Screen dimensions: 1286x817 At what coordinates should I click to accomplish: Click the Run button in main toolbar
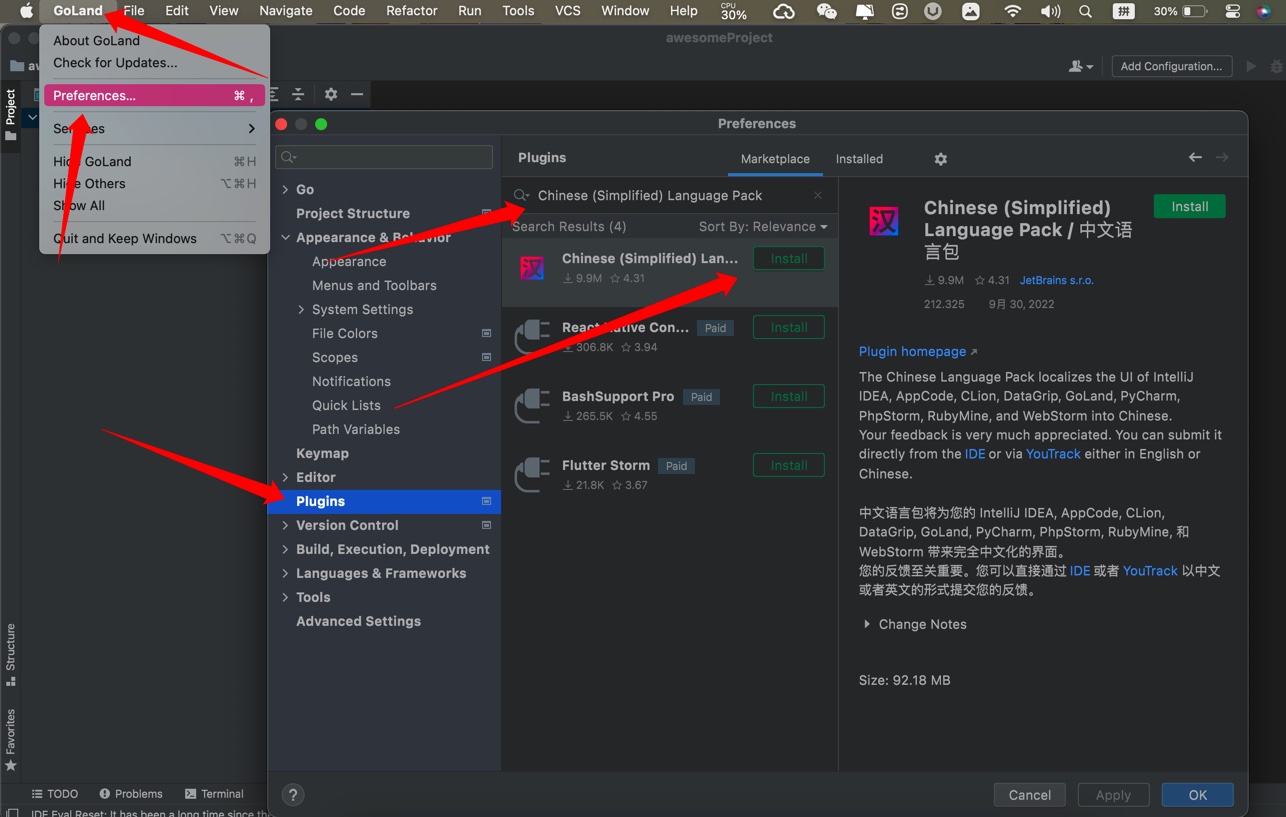pos(1251,66)
